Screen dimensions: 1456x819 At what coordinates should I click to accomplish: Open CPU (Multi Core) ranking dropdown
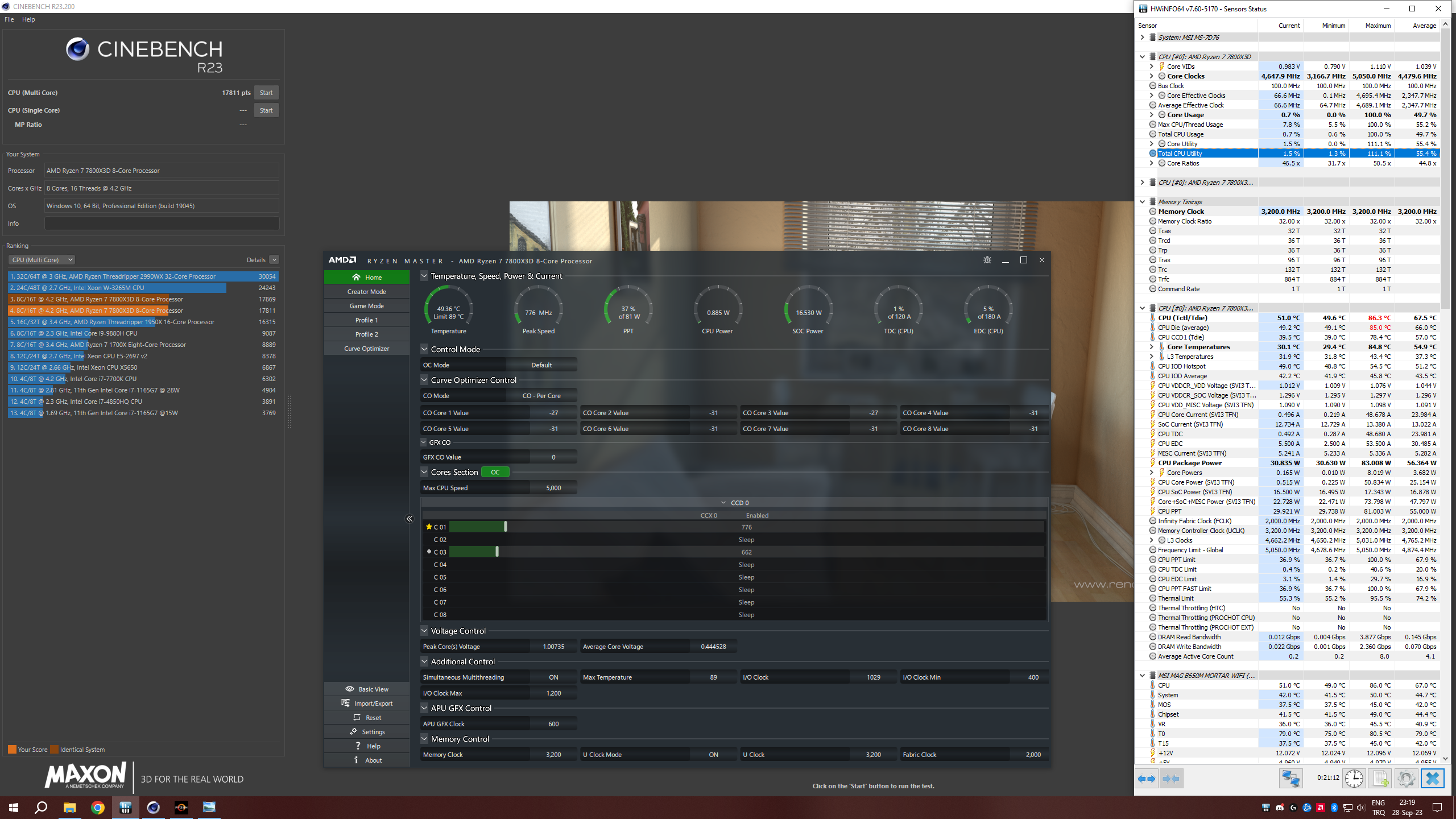pos(42,260)
